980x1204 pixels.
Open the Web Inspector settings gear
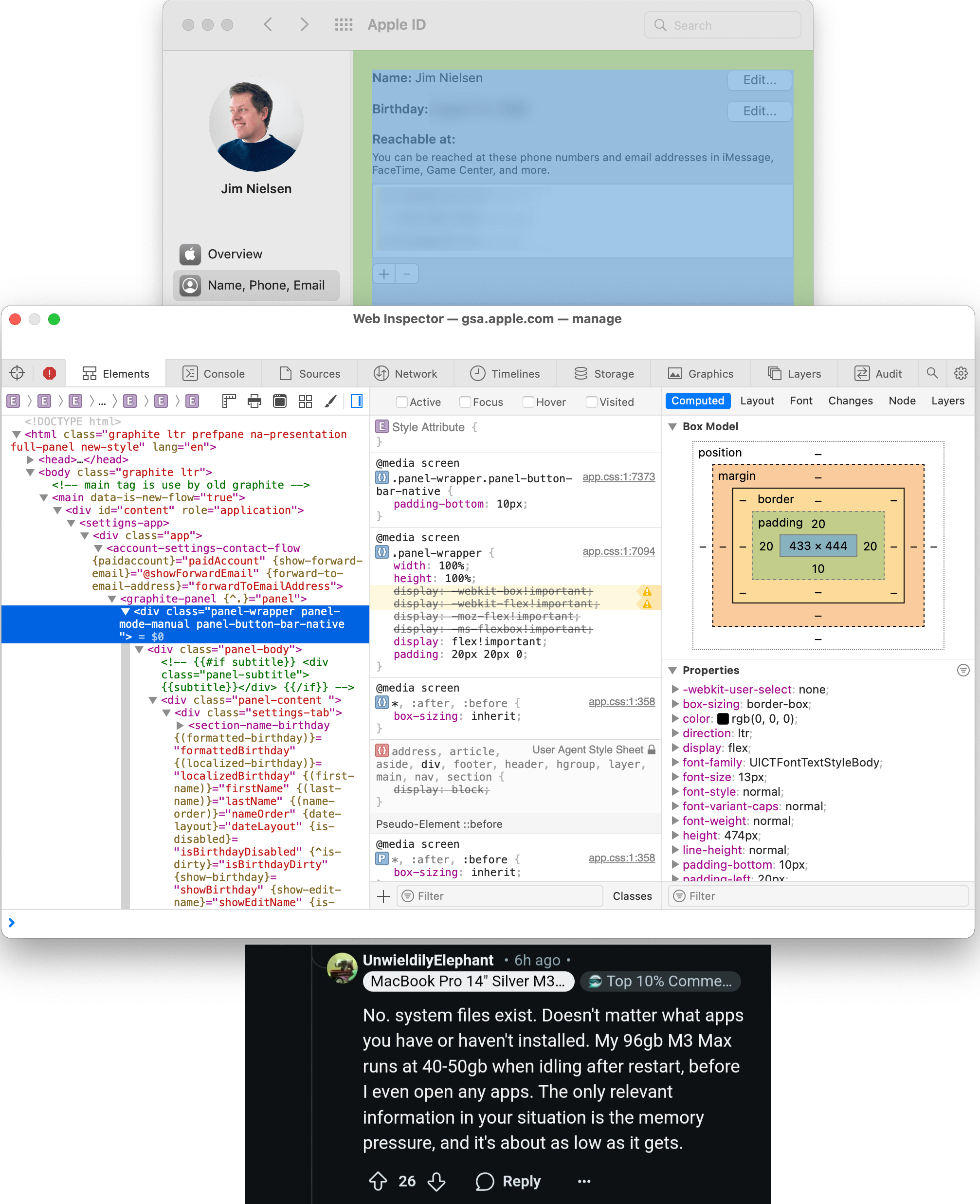click(960, 373)
